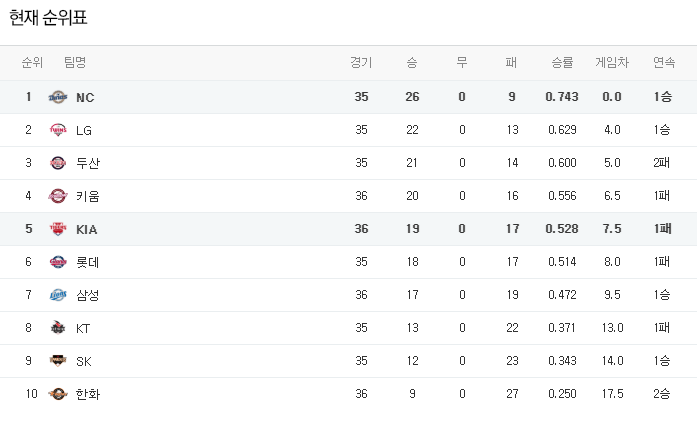Click the 한화 Eagles team logo

pos(58,394)
